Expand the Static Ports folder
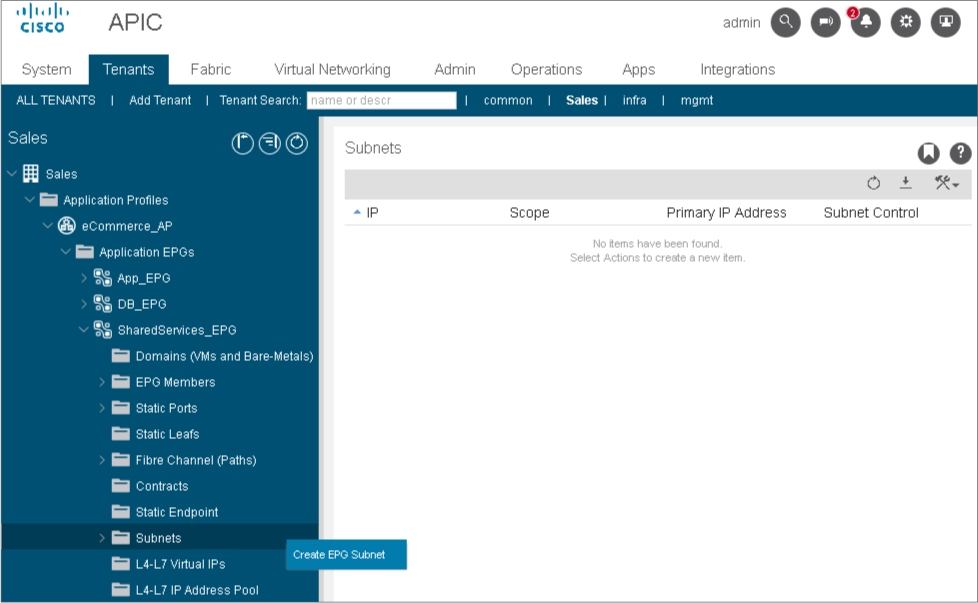The width and height of the screenshot is (978, 603). [x=102, y=408]
